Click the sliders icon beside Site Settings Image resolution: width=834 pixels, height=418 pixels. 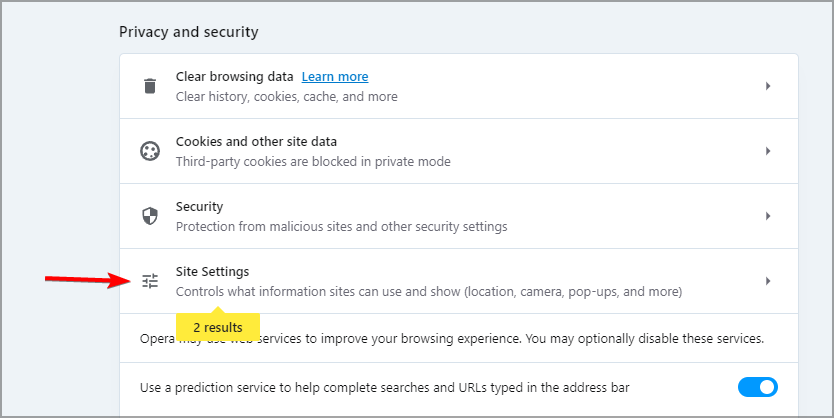pyautogui.click(x=150, y=281)
